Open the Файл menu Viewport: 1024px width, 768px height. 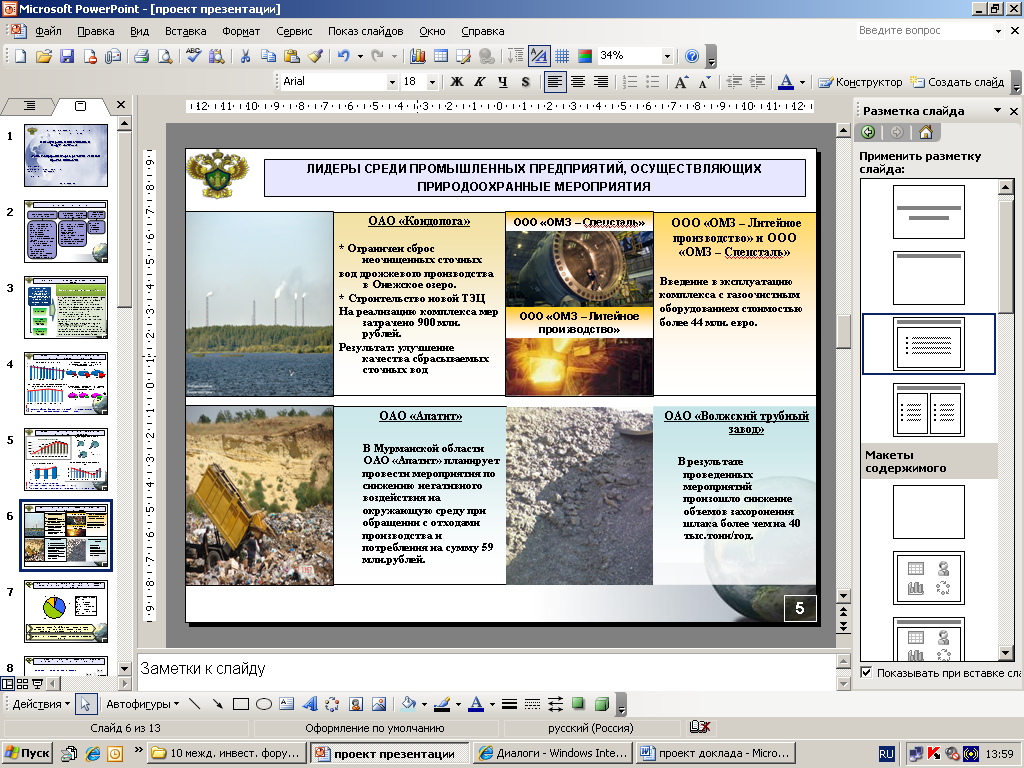pos(48,31)
